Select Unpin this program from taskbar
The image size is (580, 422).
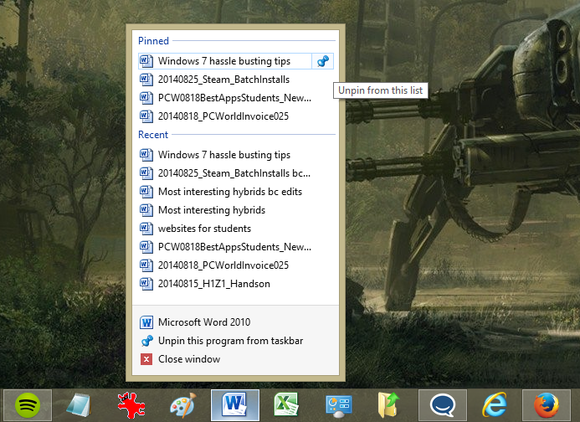[x=225, y=341]
